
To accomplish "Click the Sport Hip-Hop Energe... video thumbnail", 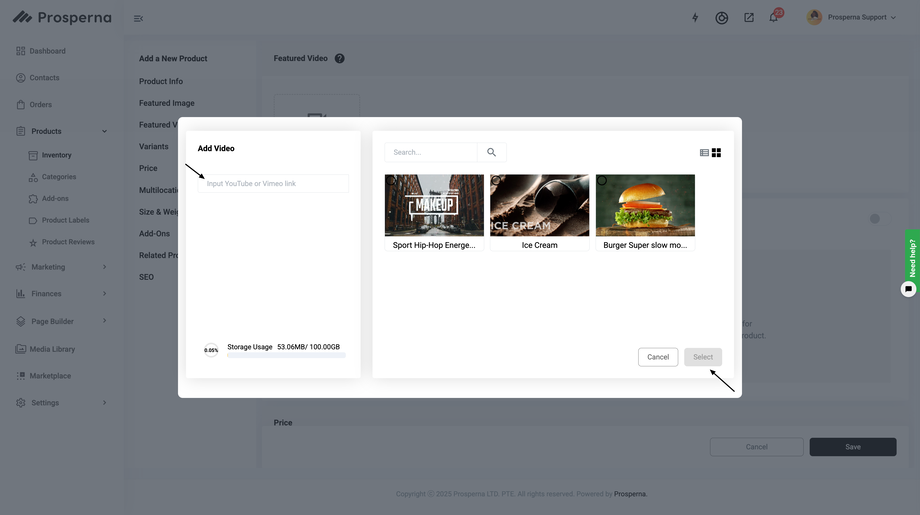I will coord(434,205).
